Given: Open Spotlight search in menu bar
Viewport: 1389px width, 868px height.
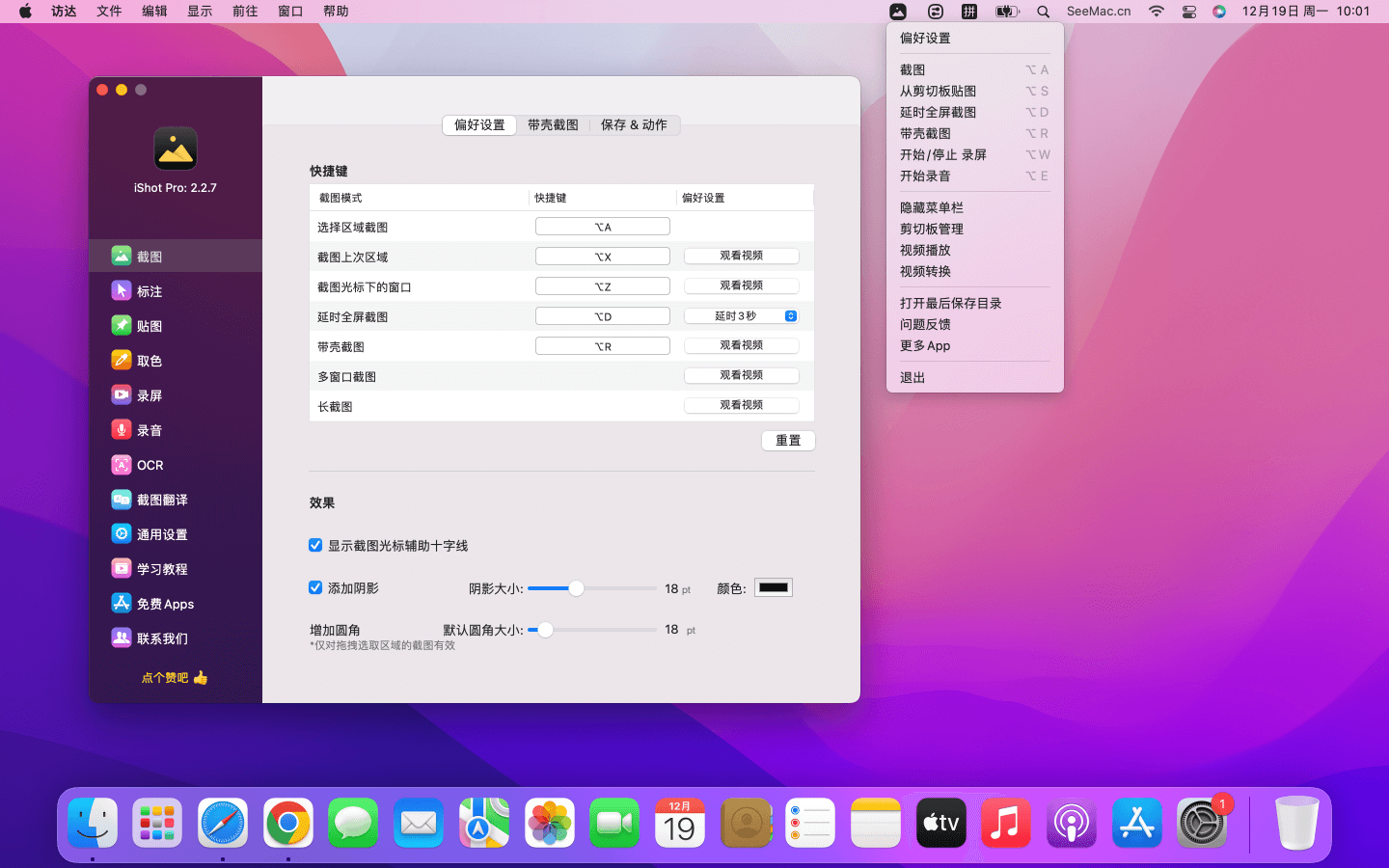Looking at the screenshot, I should point(1043,12).
